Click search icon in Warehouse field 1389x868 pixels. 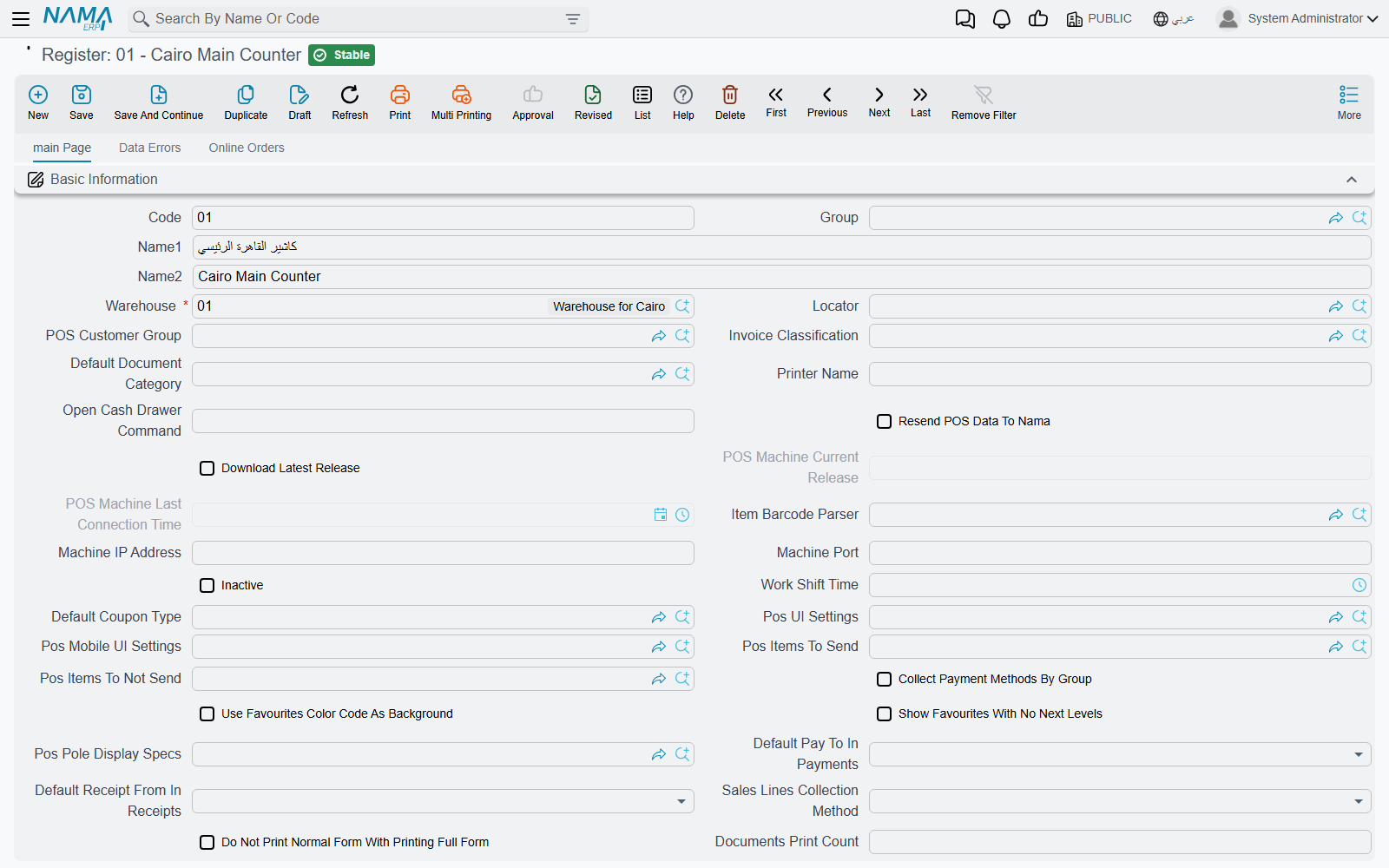682,306
